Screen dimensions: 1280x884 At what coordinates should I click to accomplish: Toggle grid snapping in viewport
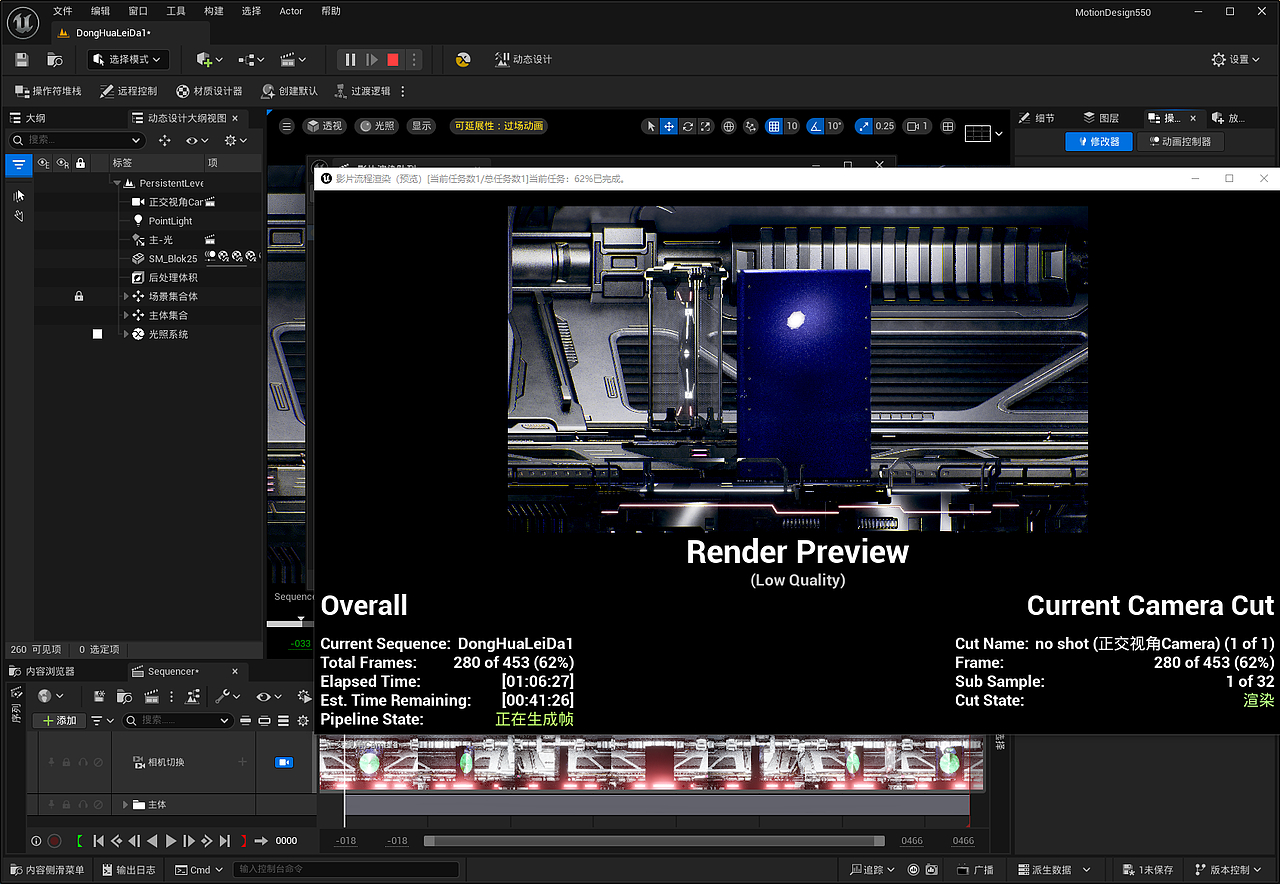(x=773, y=127)
